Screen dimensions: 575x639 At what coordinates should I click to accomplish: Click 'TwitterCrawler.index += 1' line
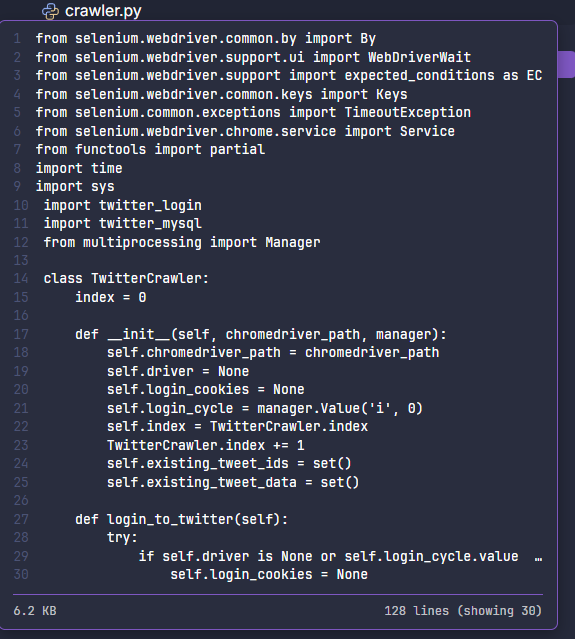206,445
